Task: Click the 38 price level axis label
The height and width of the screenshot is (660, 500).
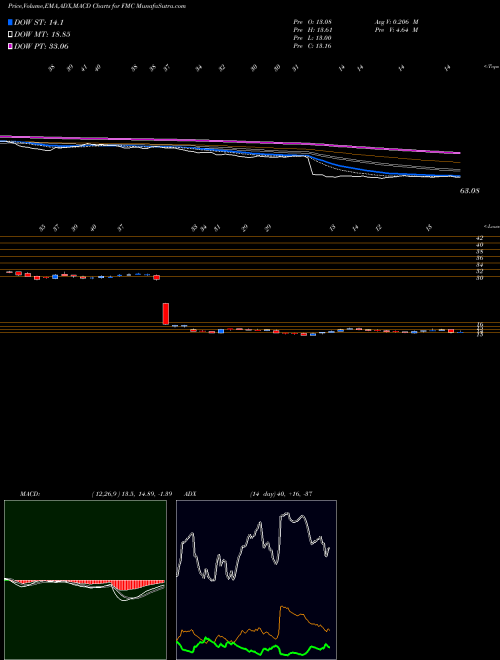Action: [x=479, y=251]
